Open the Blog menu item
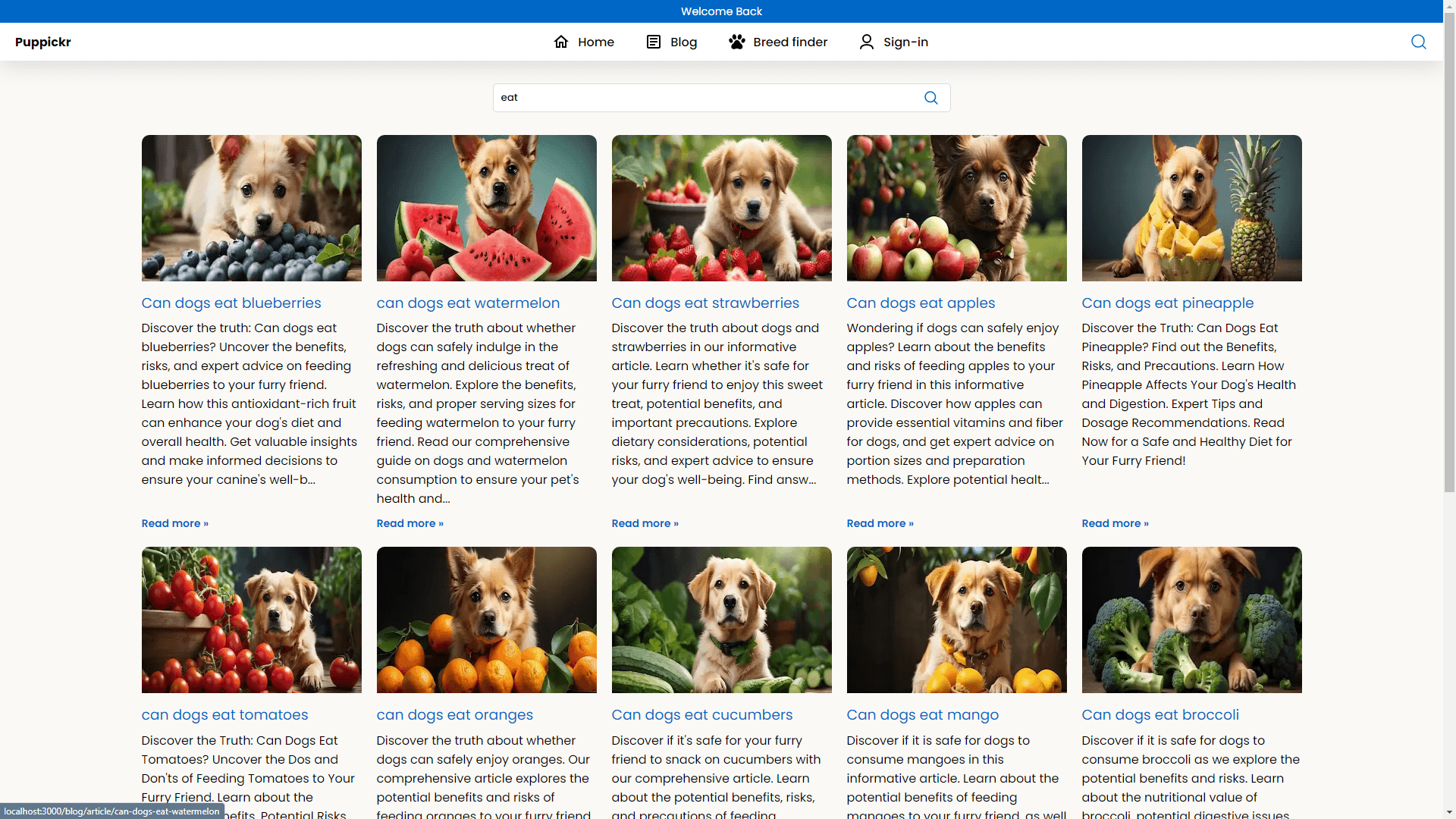The image size is (1456, 819). tap(682, 42)
